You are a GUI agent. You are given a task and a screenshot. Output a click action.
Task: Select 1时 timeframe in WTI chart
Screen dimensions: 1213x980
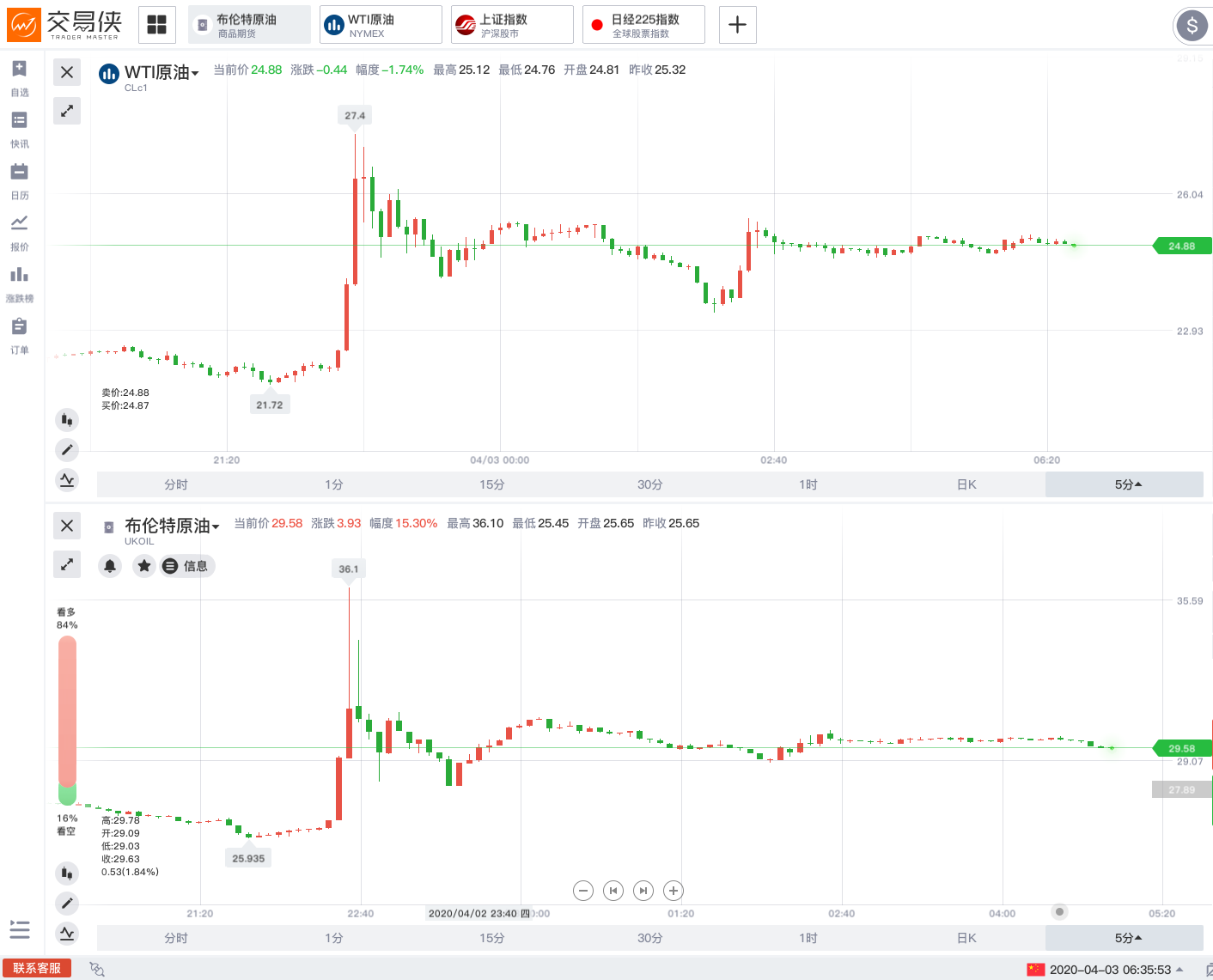click(808, 484)
